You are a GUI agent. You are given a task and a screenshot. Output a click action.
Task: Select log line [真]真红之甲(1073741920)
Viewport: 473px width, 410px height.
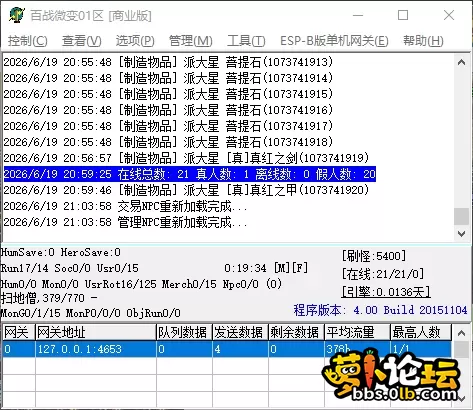pyautogui.click(x=186, y=190)
